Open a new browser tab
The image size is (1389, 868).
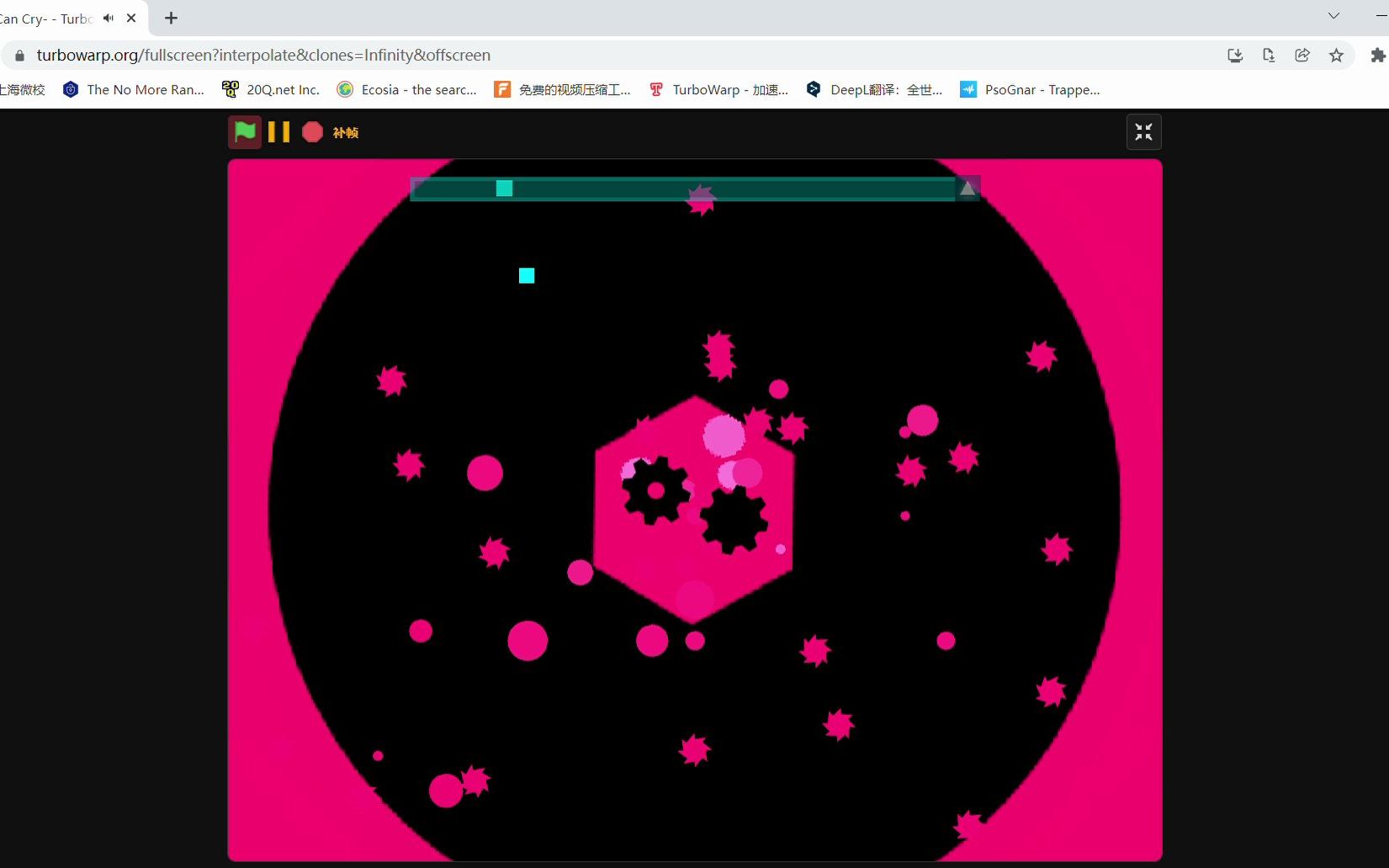[x=171, y=18]
